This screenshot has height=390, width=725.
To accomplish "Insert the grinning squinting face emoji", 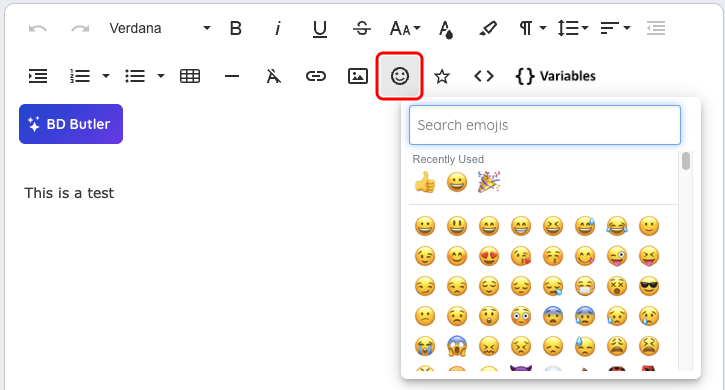I will [x=553, y=226].
